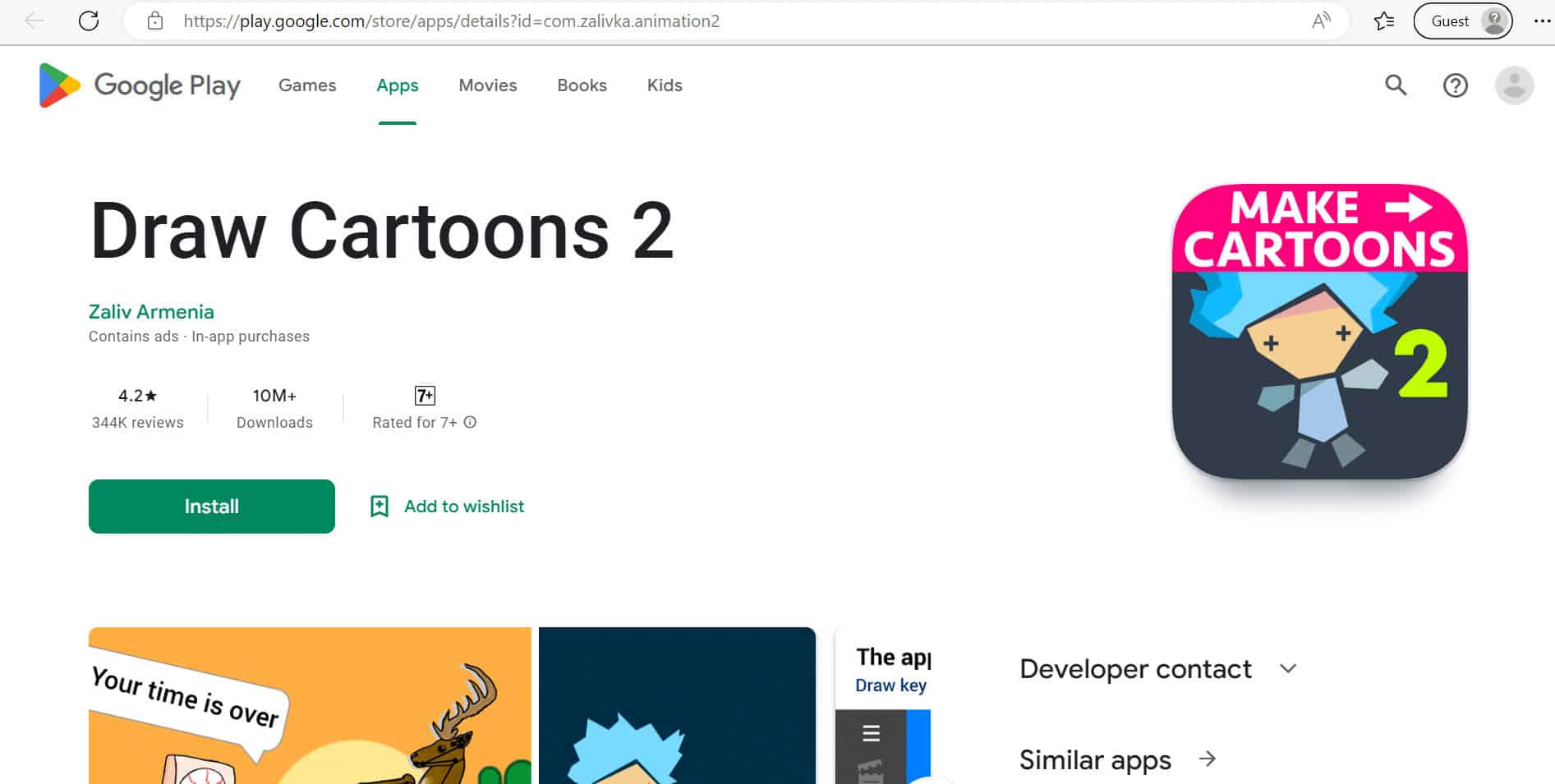Click the wishlist bookmark icon
The height and width of the screenshot is (784, 1555).
click(x=379, y=507)
